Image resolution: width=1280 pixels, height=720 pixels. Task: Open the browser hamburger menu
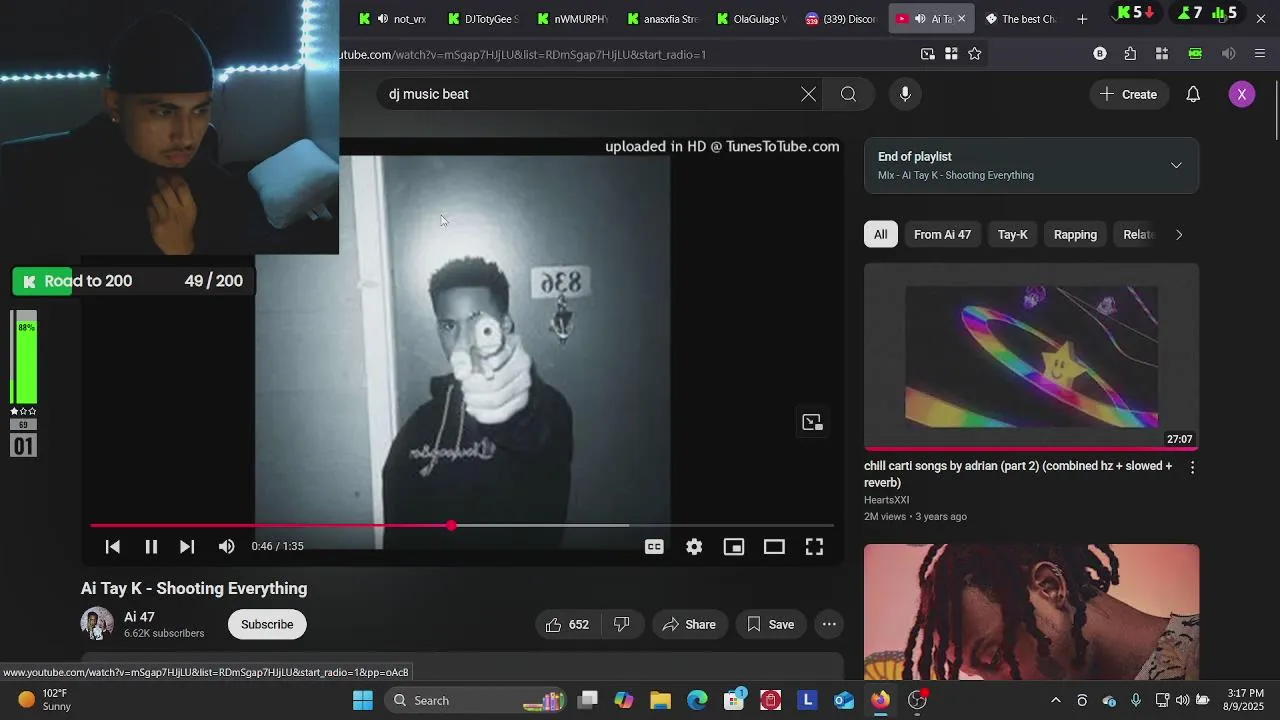(x=1260, y=54)
